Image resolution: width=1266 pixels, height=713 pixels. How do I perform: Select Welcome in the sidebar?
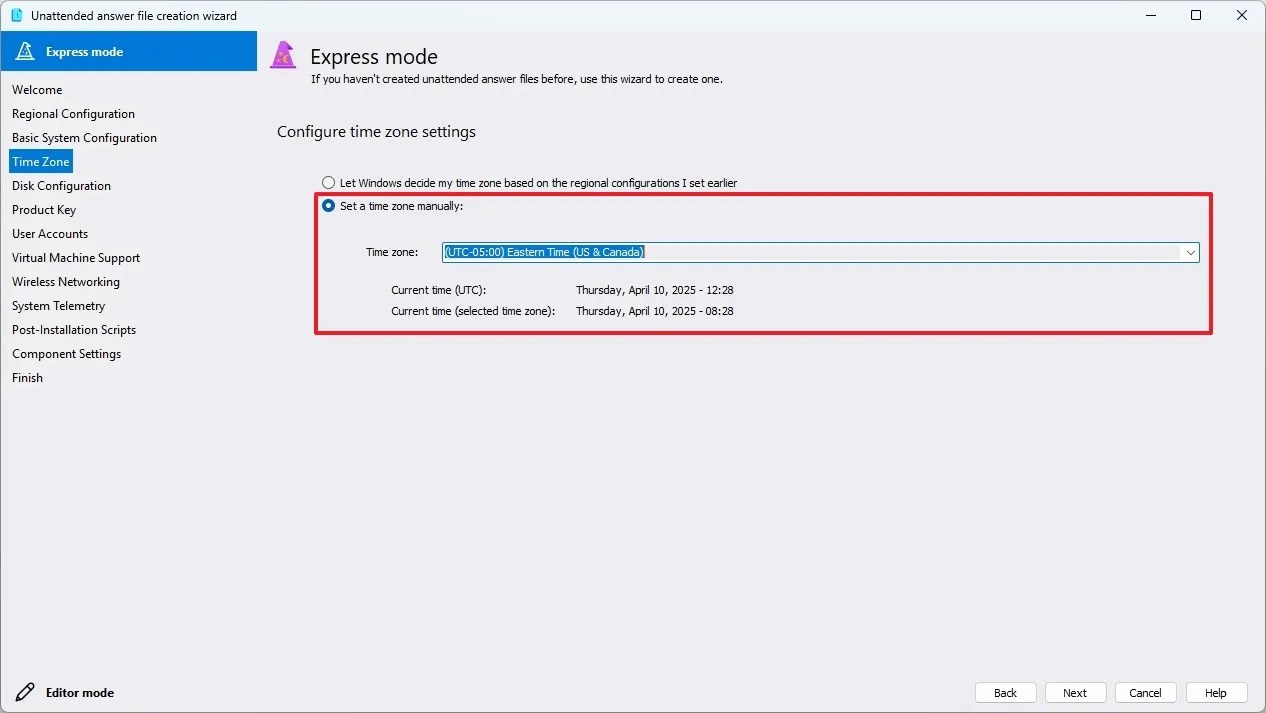(x=37, y=89)
